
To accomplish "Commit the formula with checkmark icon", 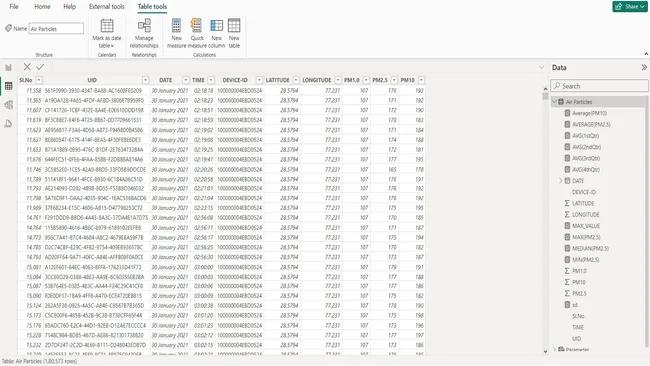I will click(40, 67).
